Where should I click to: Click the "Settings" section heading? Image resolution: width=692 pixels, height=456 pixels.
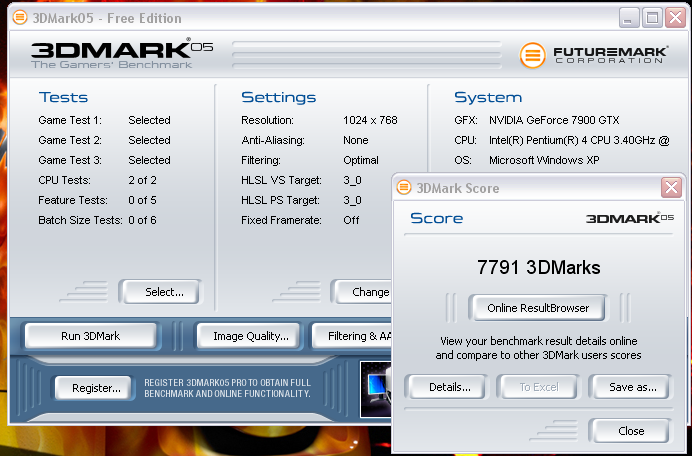278,97
